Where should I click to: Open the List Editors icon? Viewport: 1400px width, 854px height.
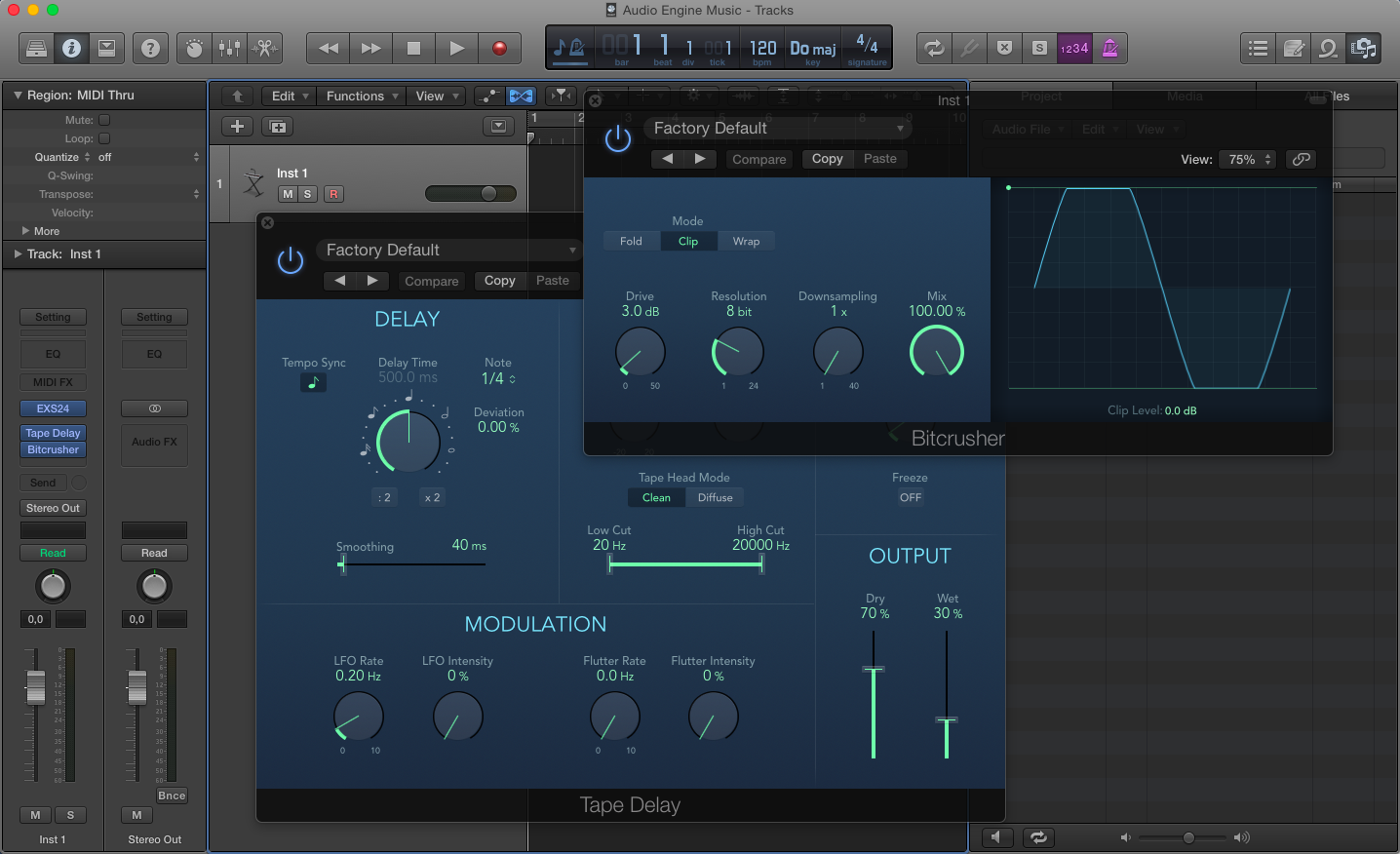pyautogui.click(x=1259, y=48)
